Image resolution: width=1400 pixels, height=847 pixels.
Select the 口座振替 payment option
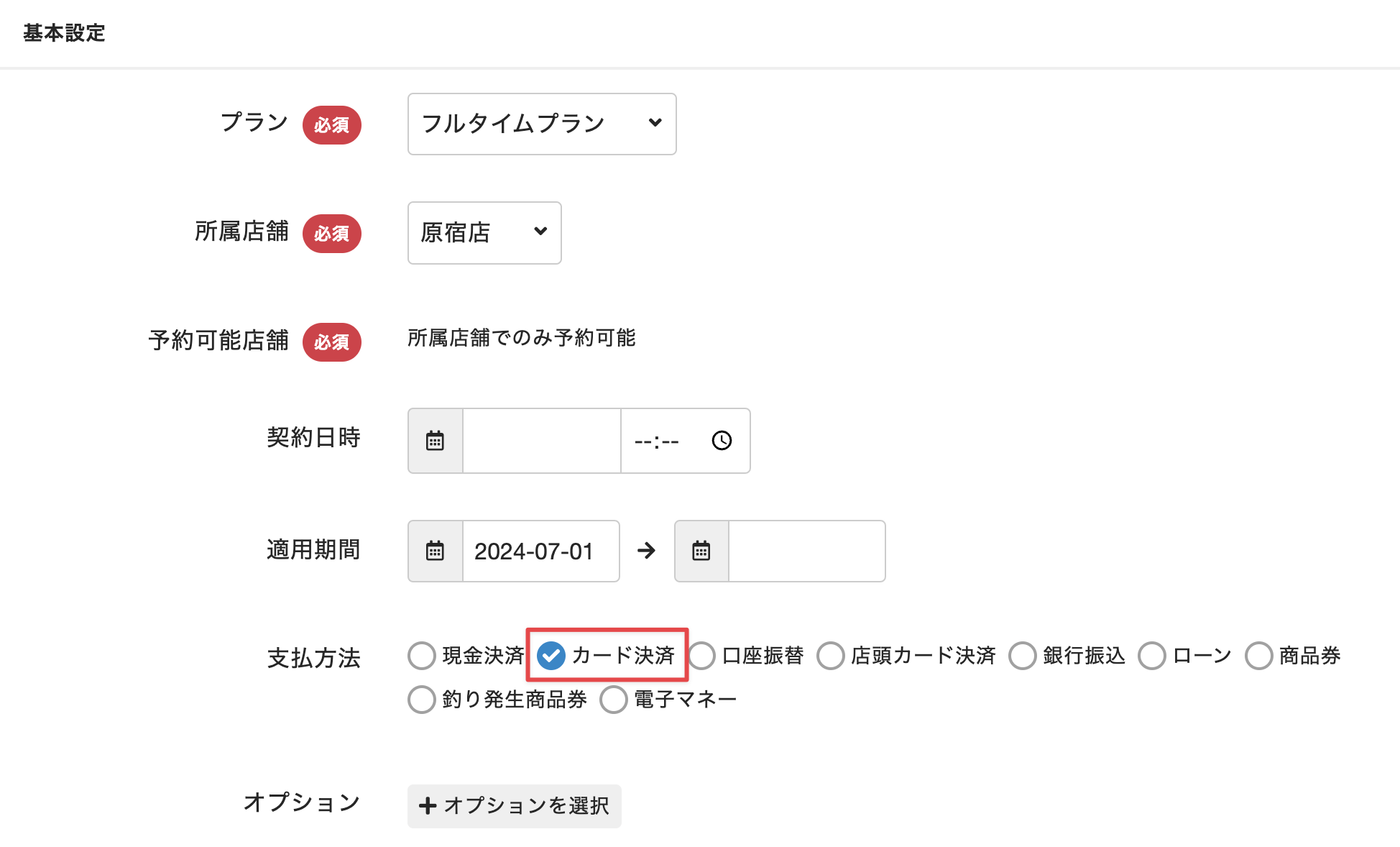pyautogui.click(x=702, y=656)
